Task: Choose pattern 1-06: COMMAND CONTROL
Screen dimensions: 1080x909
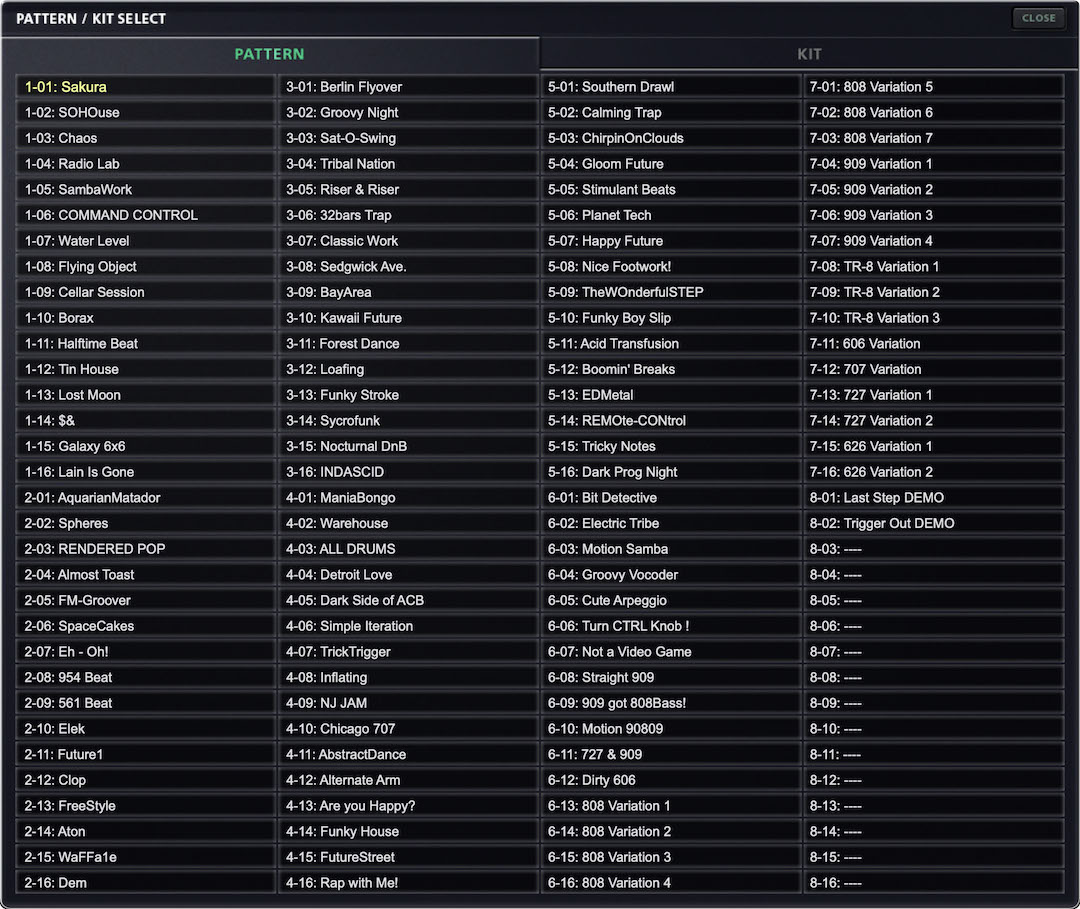Action: point(145,215)
